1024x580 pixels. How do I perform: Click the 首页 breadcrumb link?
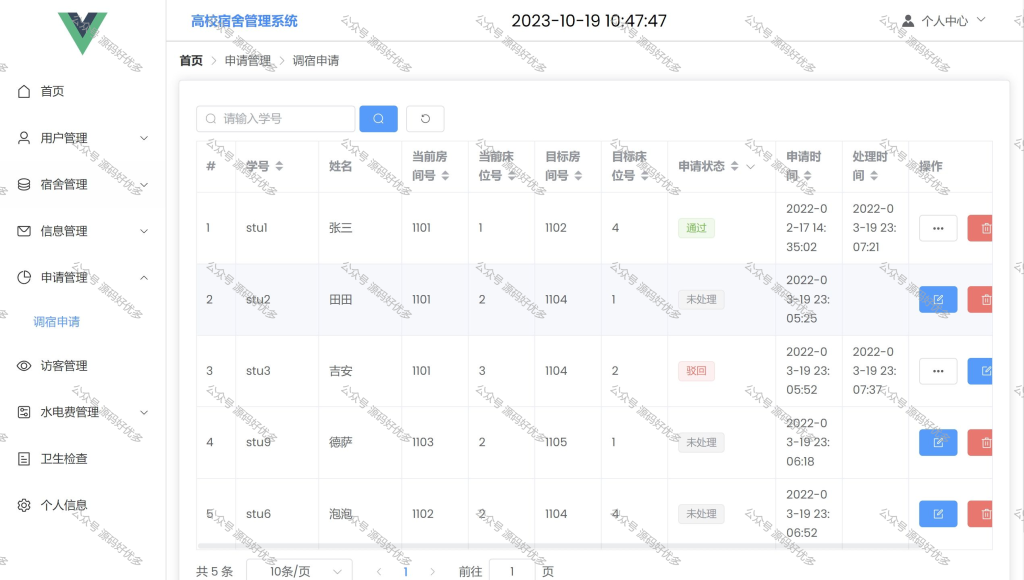[191, 61]
